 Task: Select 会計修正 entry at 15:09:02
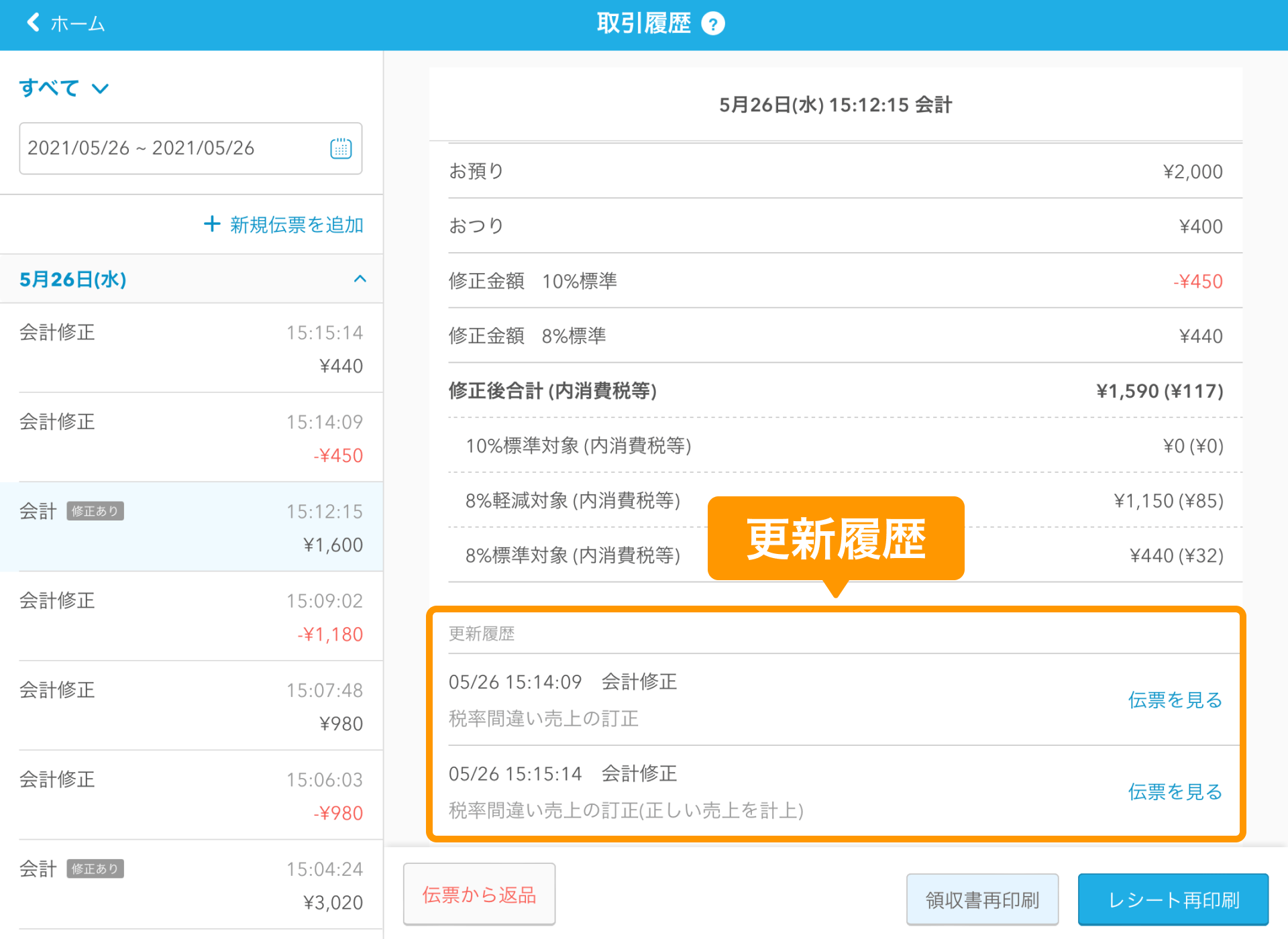point(191,616)
